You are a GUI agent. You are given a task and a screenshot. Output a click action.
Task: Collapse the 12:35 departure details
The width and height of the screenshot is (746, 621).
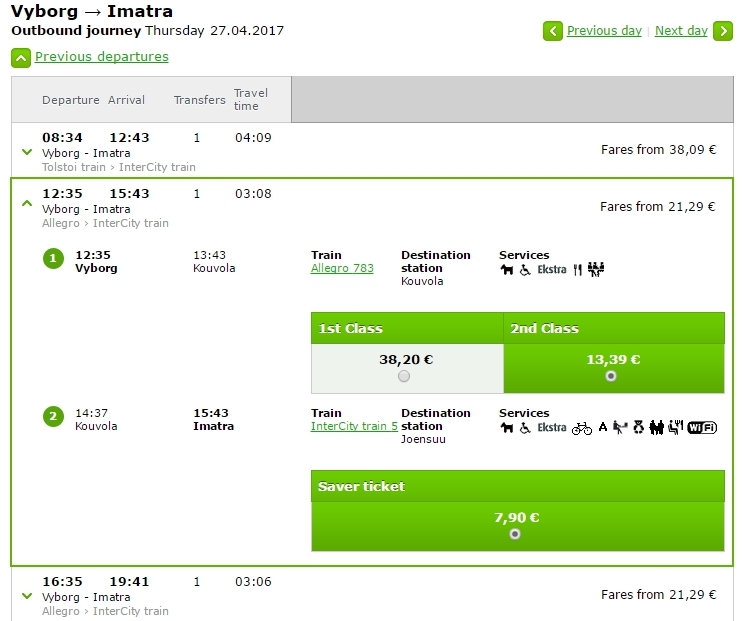pyautogui.click(x=27, y=203)
